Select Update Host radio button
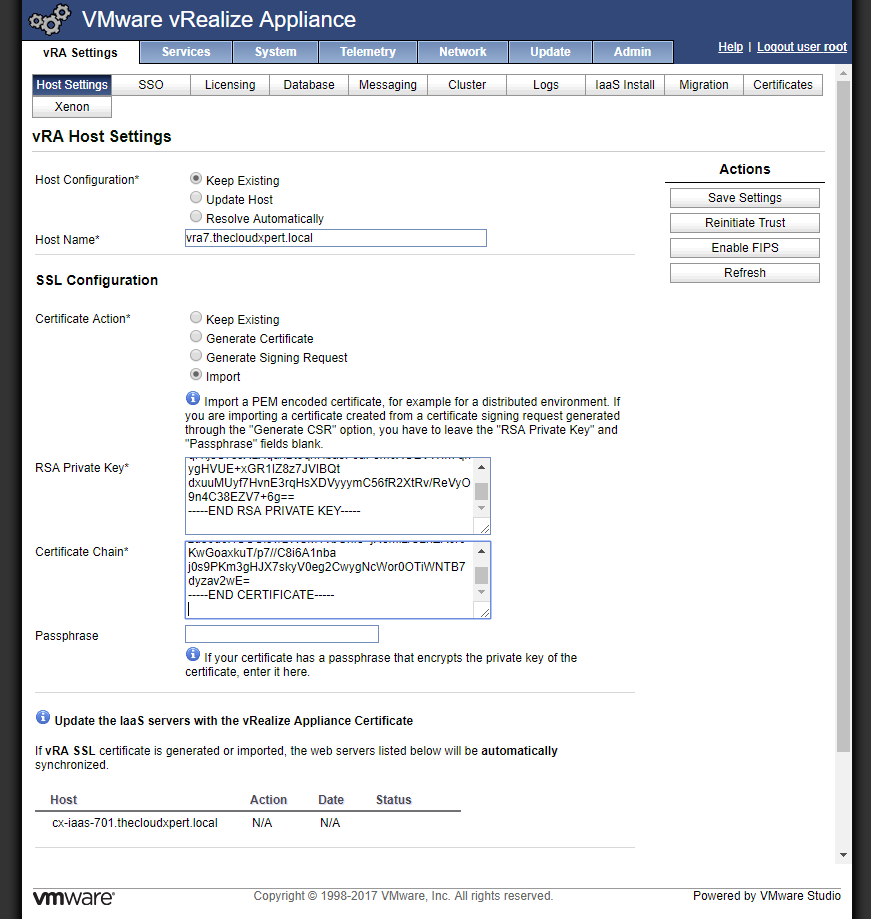This screenshot has width=871, height=919. (x=196, y=199)
